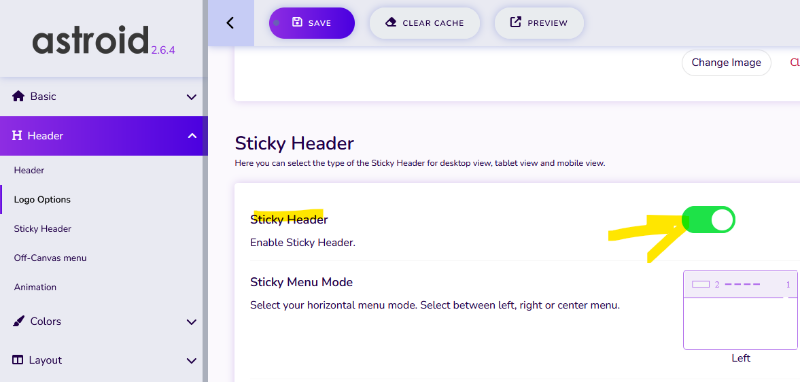
Task: Click the Basic menu label
Action: 43,96
